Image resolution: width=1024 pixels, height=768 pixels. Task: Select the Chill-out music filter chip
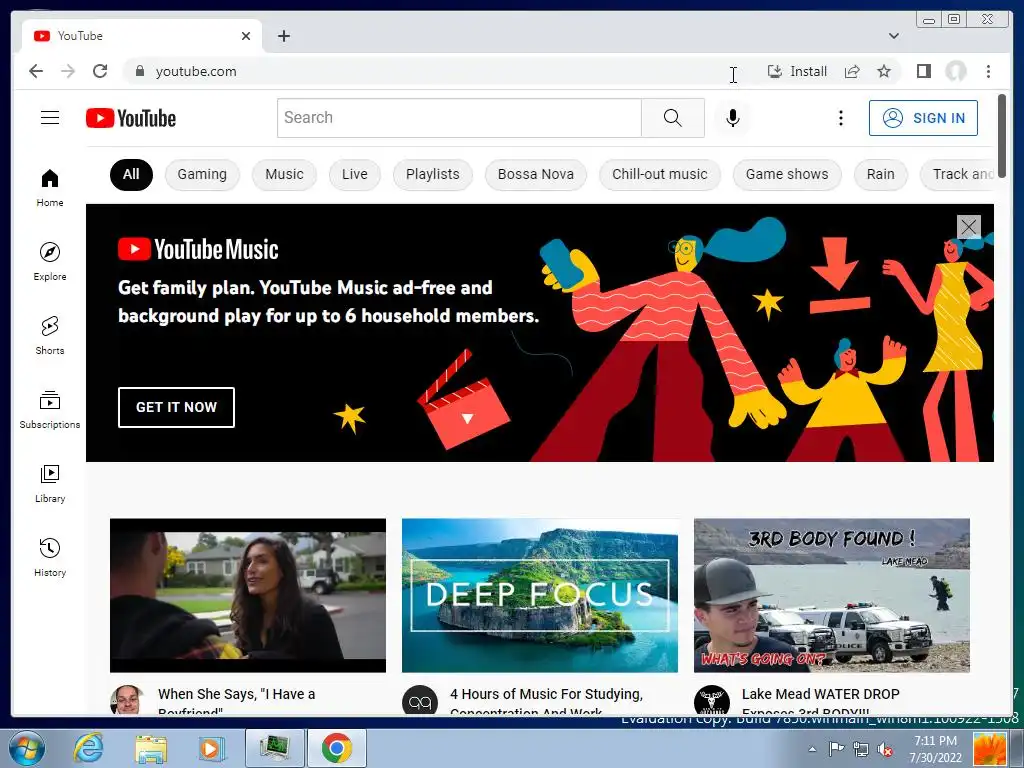tap(660, 174)
